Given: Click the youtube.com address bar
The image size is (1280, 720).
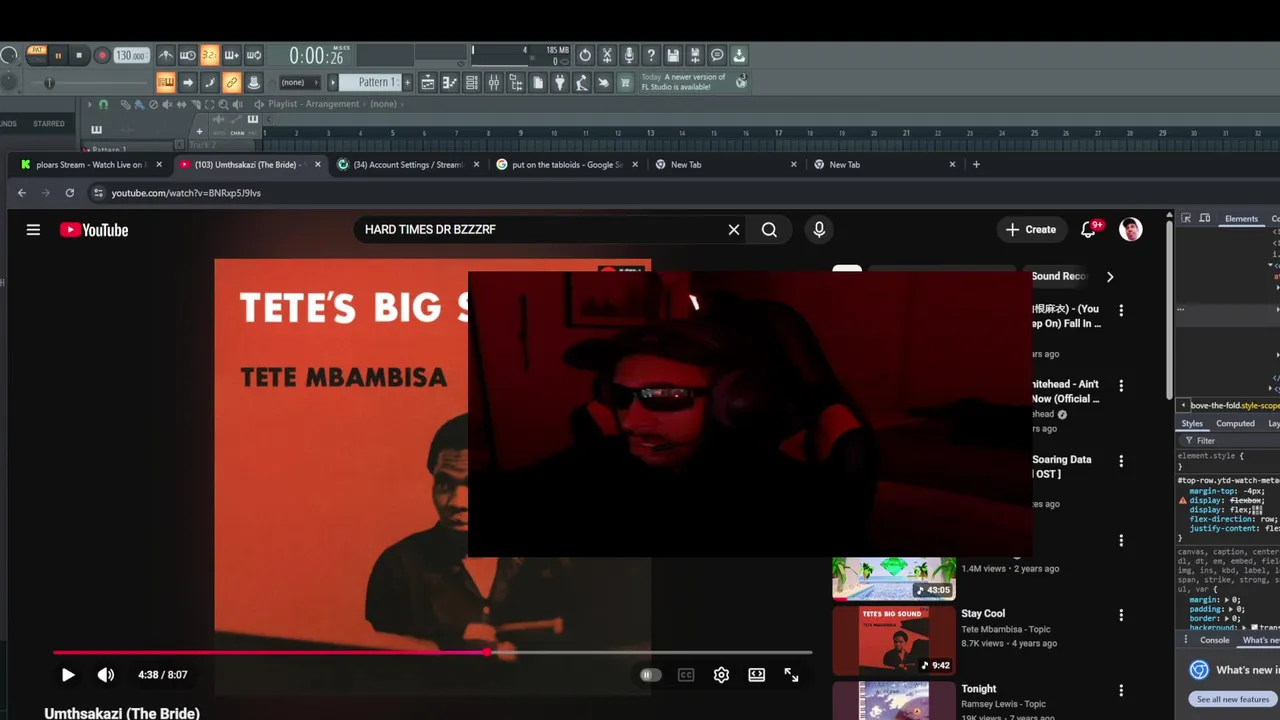Looking at the screenshot, I should tap(186, 193).
